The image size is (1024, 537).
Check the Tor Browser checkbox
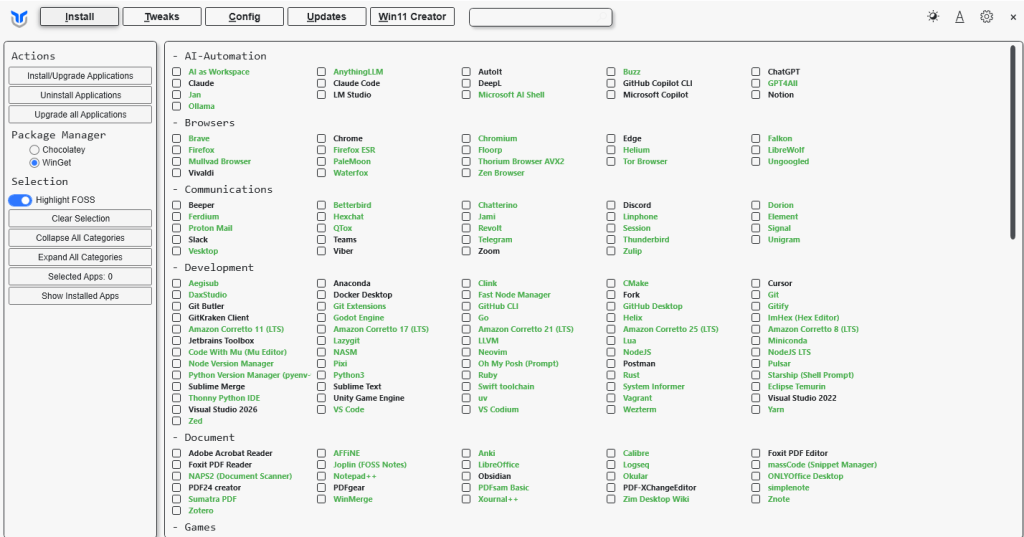(x=611, y=161)
